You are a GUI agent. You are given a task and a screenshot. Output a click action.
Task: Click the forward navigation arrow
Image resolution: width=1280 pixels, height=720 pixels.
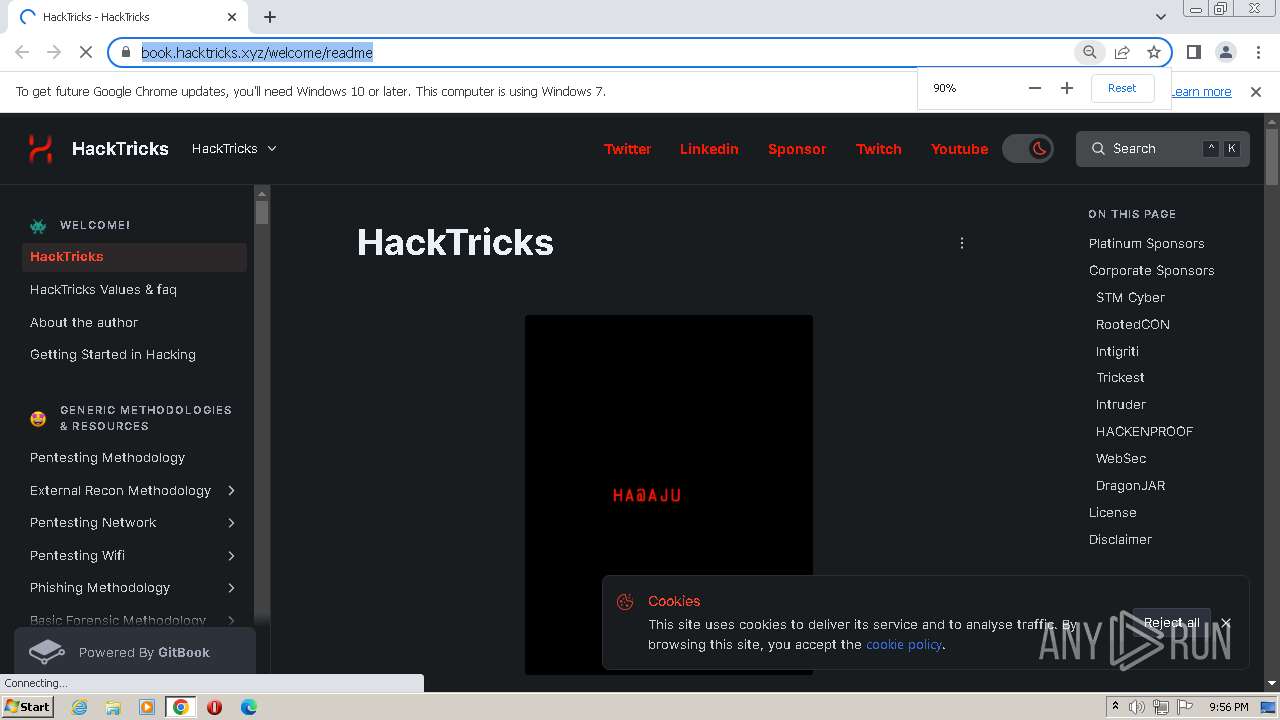click(54, 52)
